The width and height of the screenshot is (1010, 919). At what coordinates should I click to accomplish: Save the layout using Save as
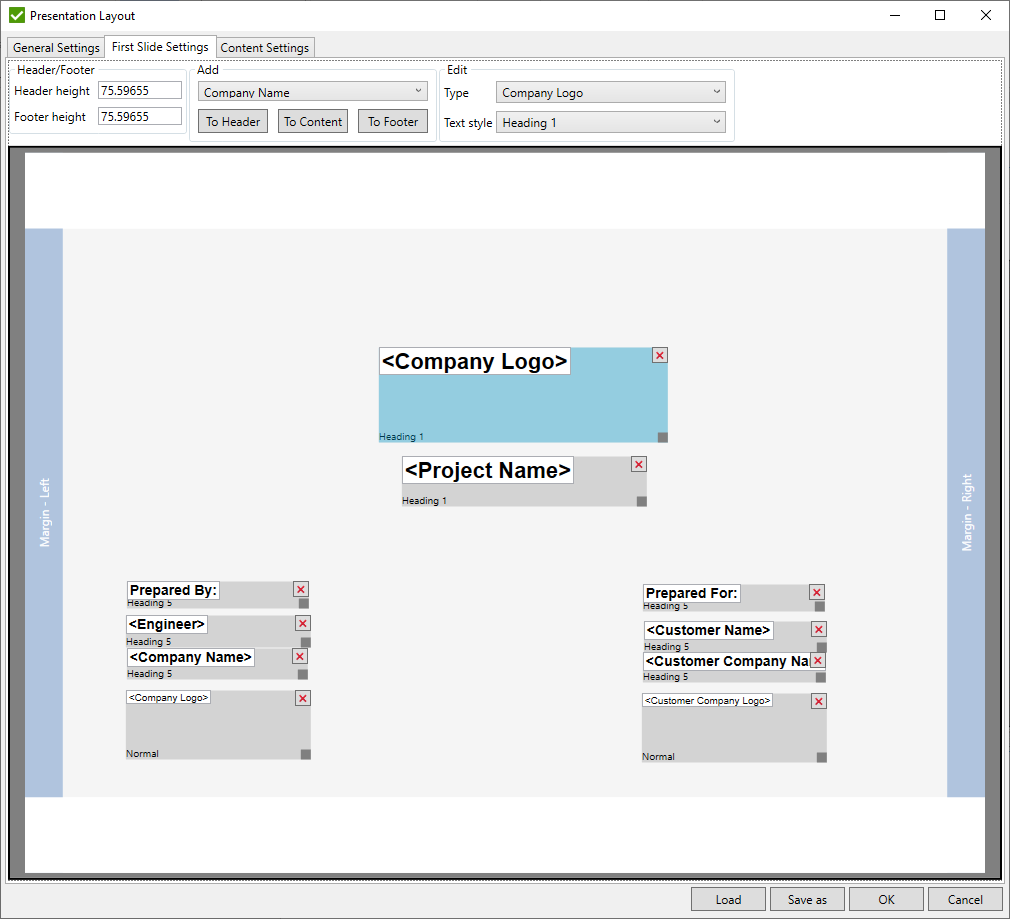pyautogui.click(x=806, y=898)
